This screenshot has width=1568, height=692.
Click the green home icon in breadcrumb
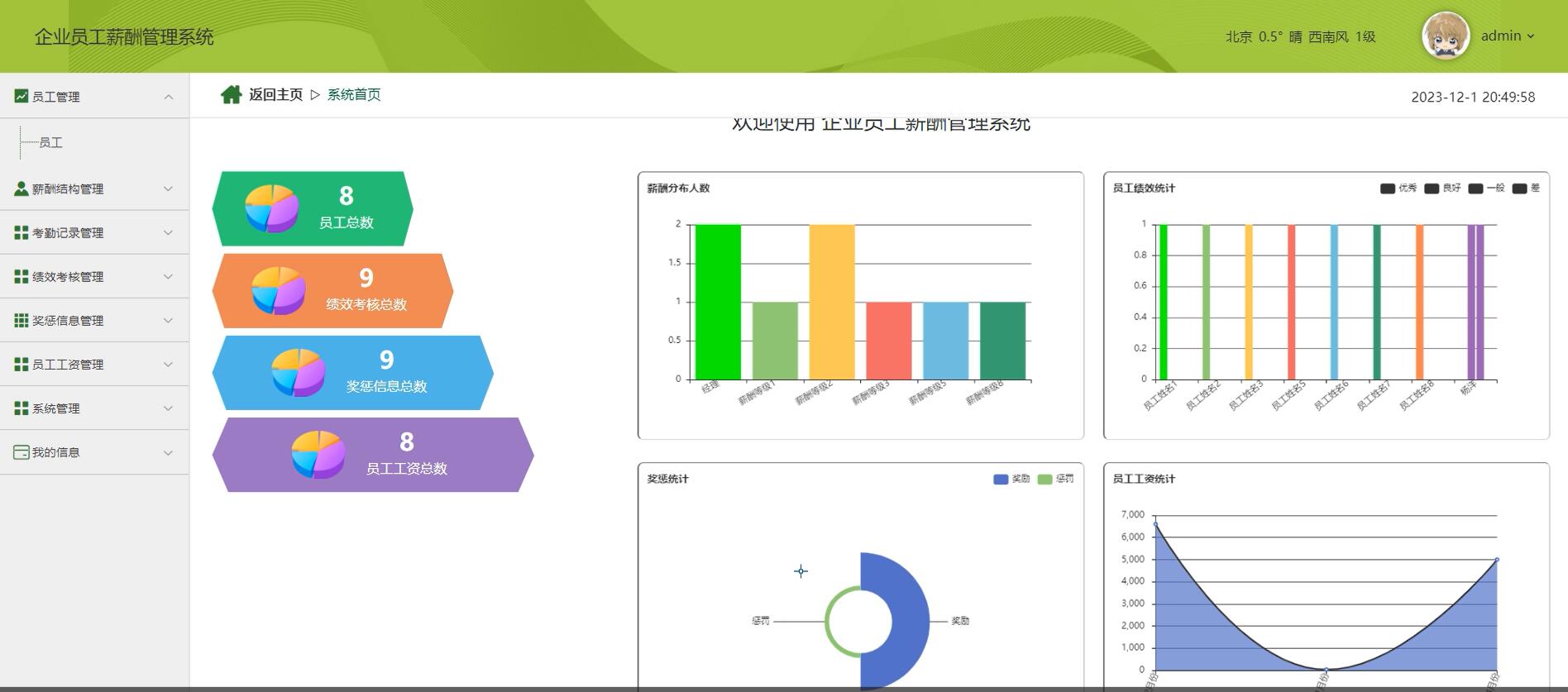point(231,95)
